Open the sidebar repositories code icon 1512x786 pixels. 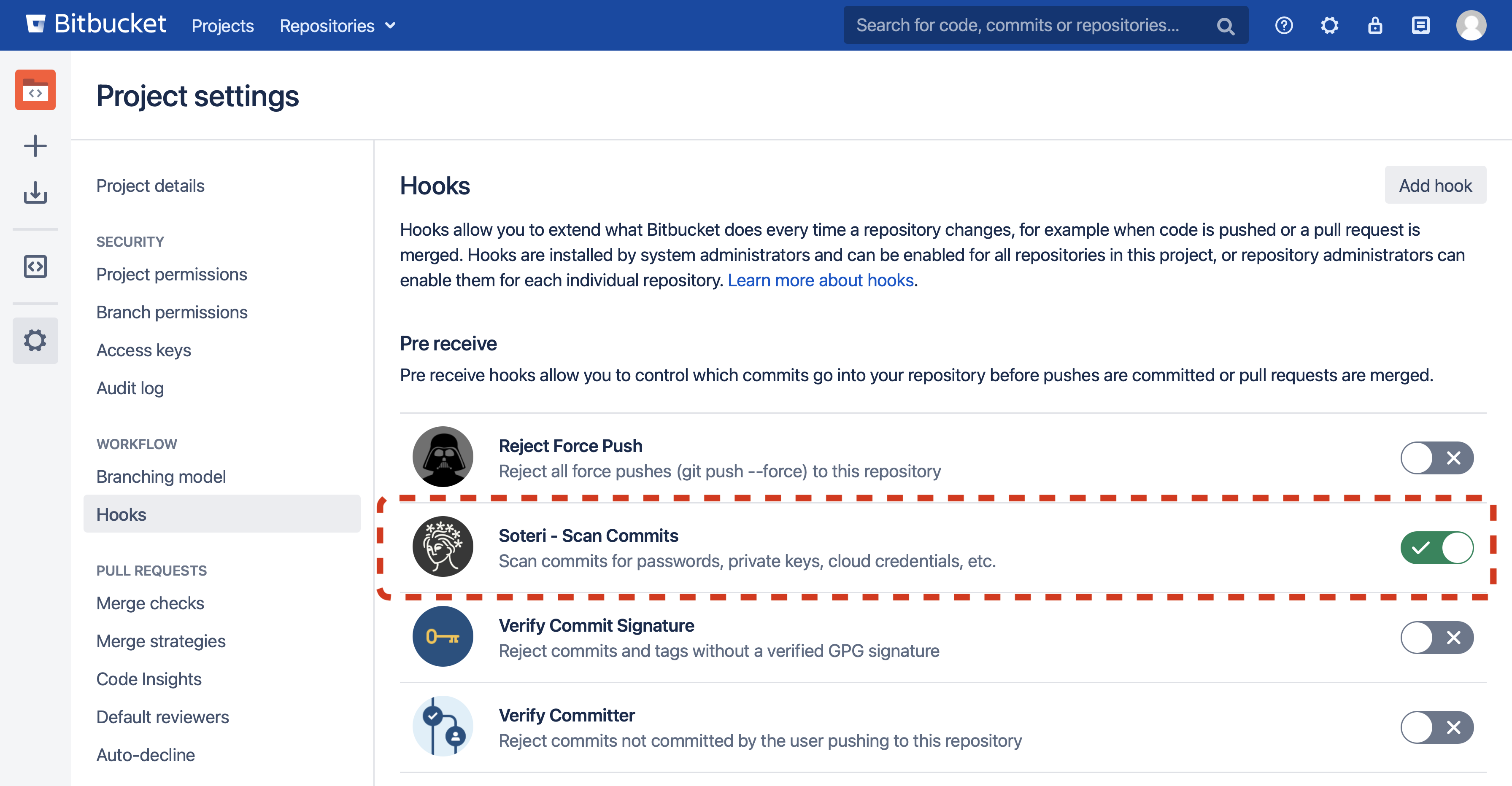click(x=35, y=266)
